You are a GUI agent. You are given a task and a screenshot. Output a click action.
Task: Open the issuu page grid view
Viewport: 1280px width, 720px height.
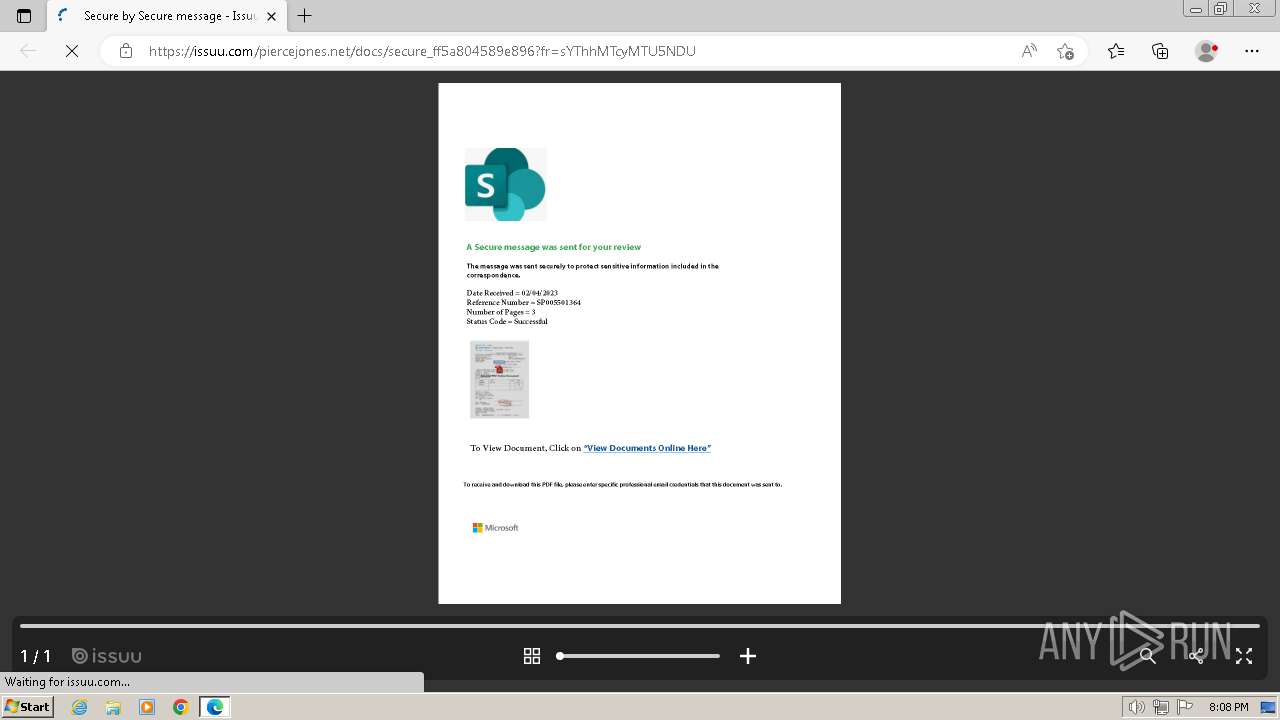(x=532, y=656)
